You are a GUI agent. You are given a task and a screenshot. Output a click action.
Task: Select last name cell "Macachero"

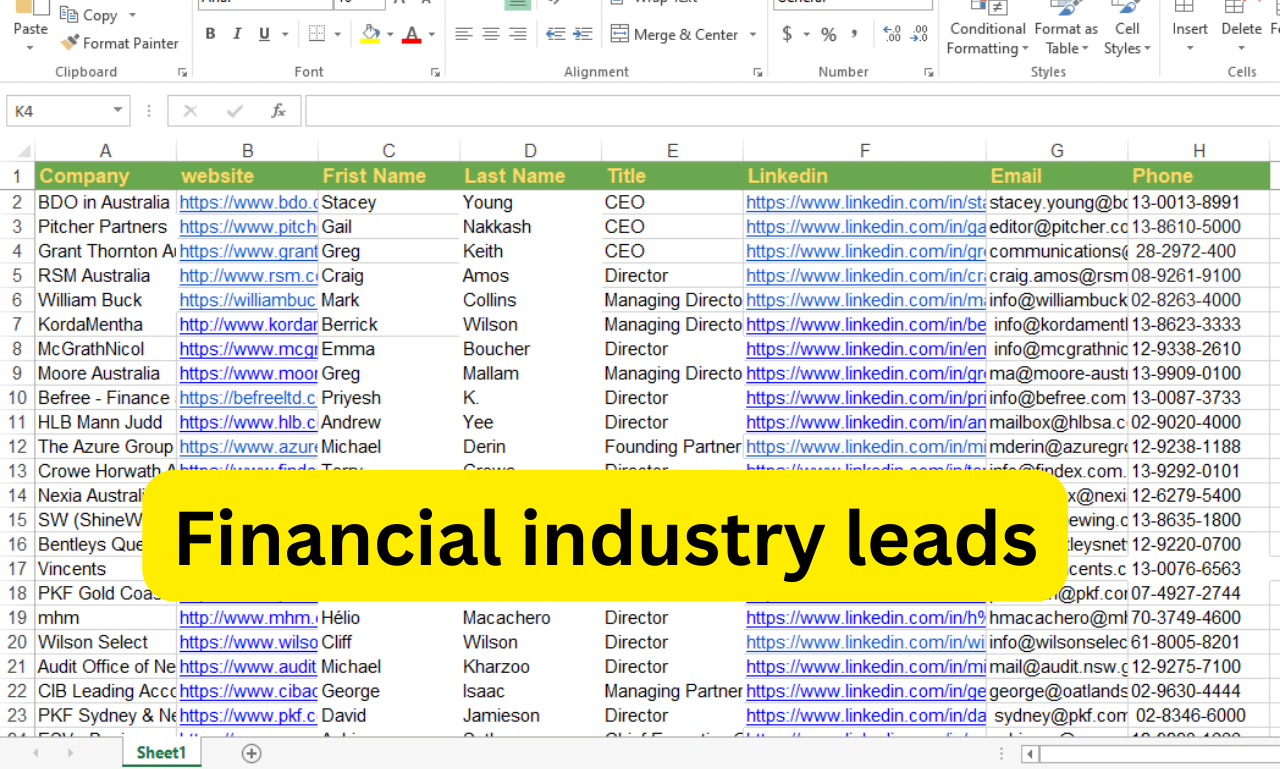coord(531,618)
